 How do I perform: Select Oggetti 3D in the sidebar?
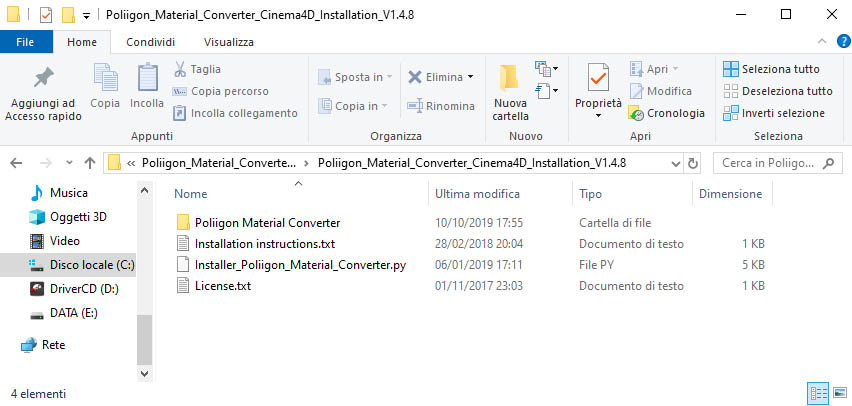tap(68, 217)
